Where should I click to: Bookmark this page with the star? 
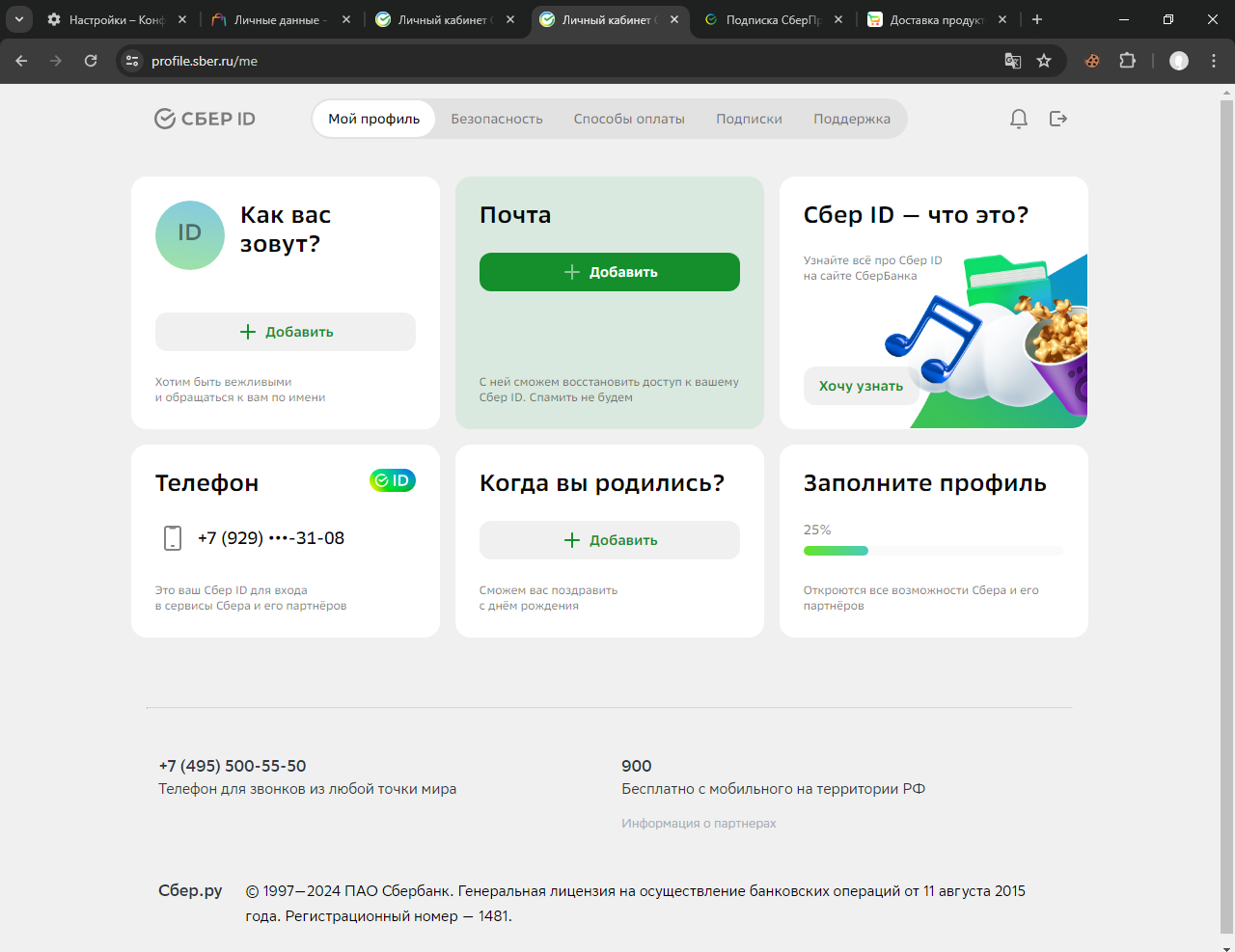click(x=1044, y=61)
